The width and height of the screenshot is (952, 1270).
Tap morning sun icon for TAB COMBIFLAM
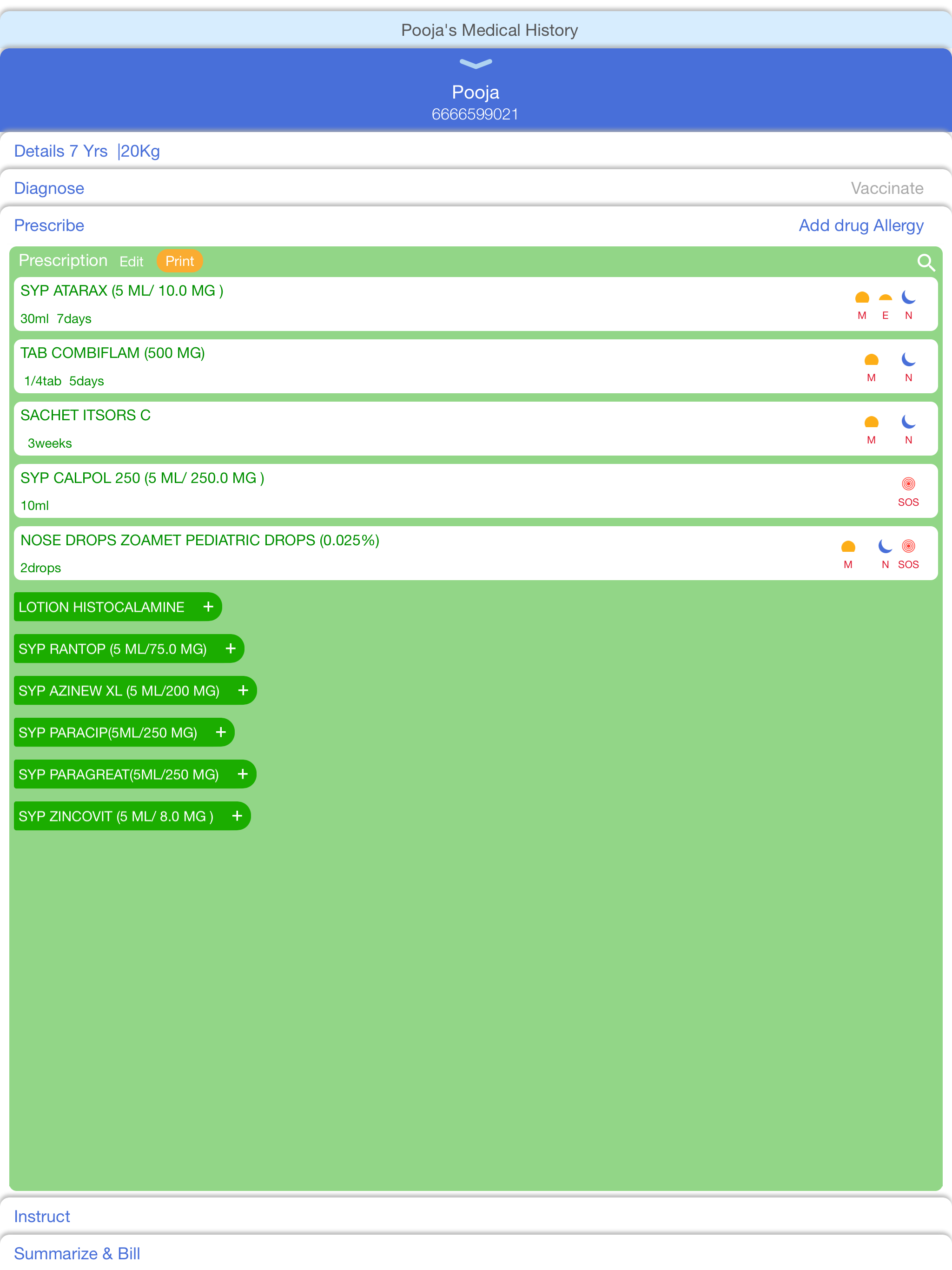tap(871, 360)
